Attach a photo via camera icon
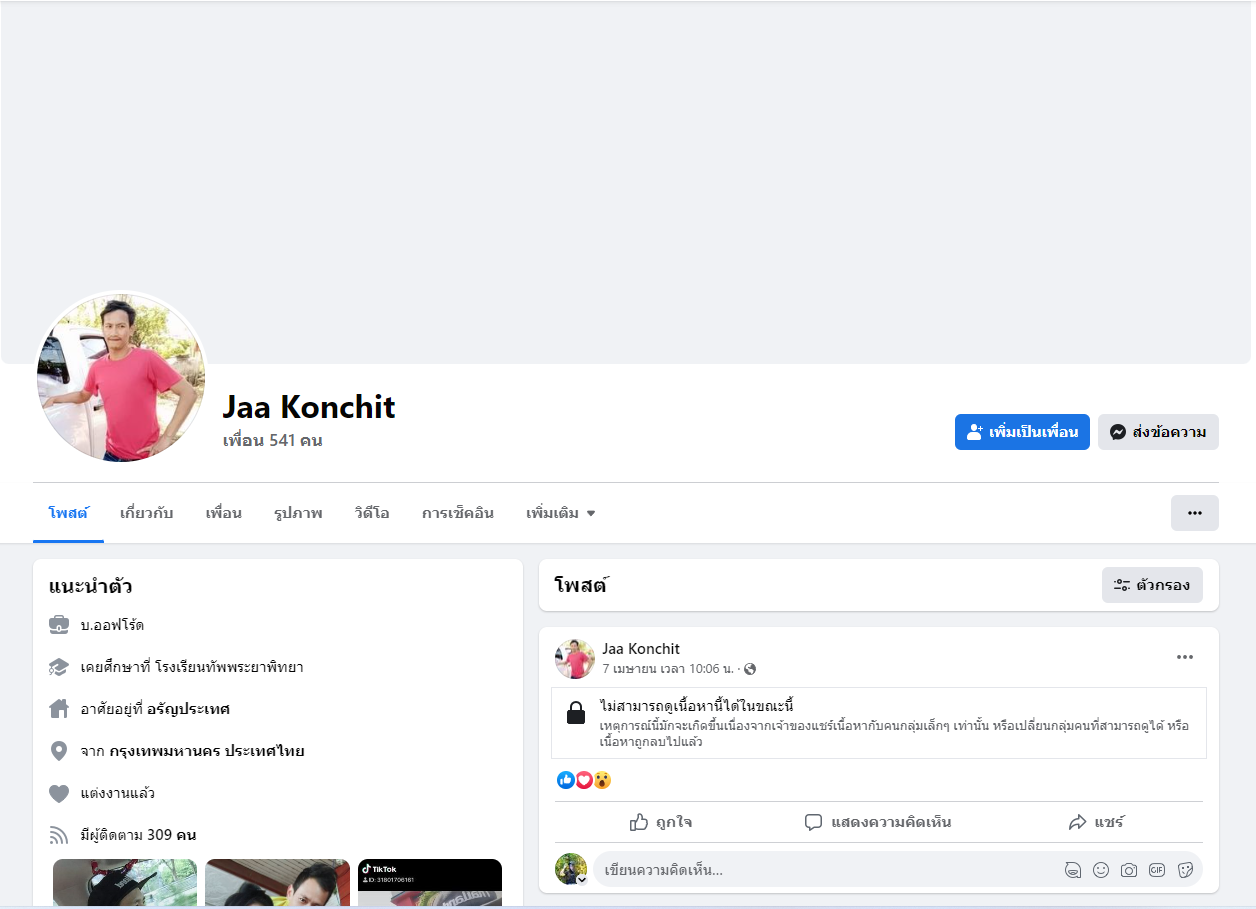Image resolution: width=1256 pixels, height=909 pixels. [x=1129, y=870]
